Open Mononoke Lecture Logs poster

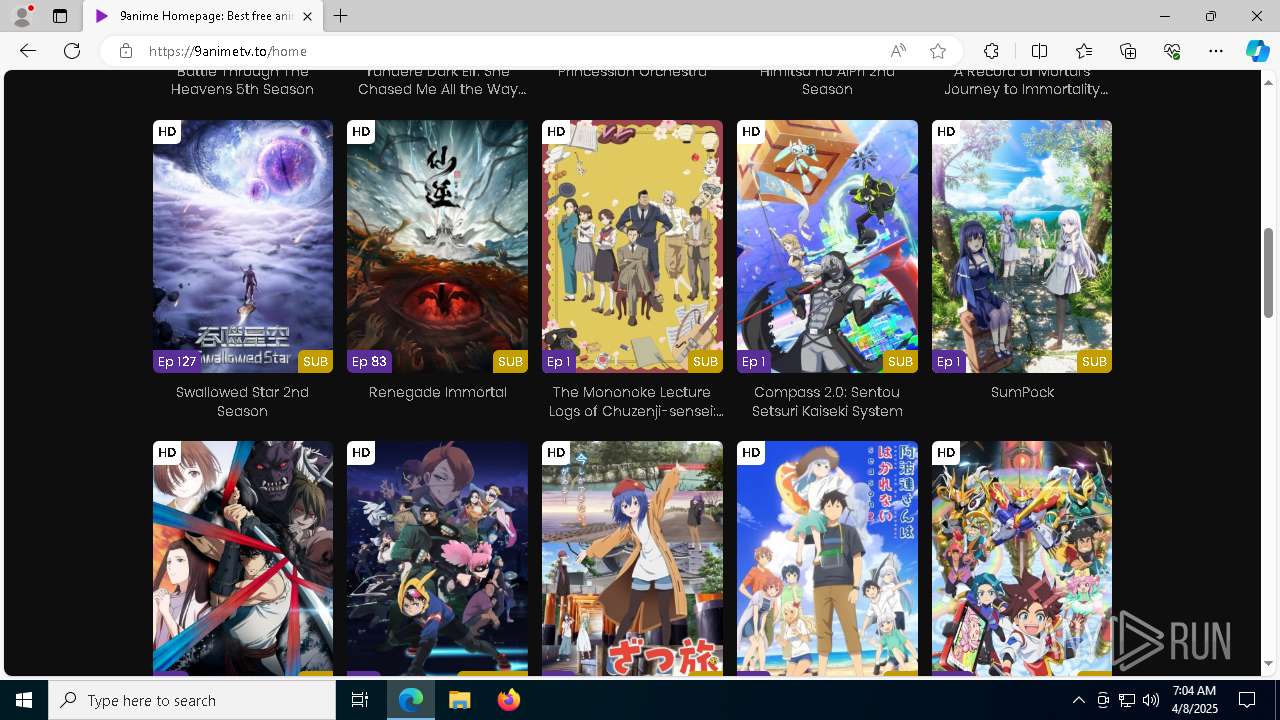[632, 246]
